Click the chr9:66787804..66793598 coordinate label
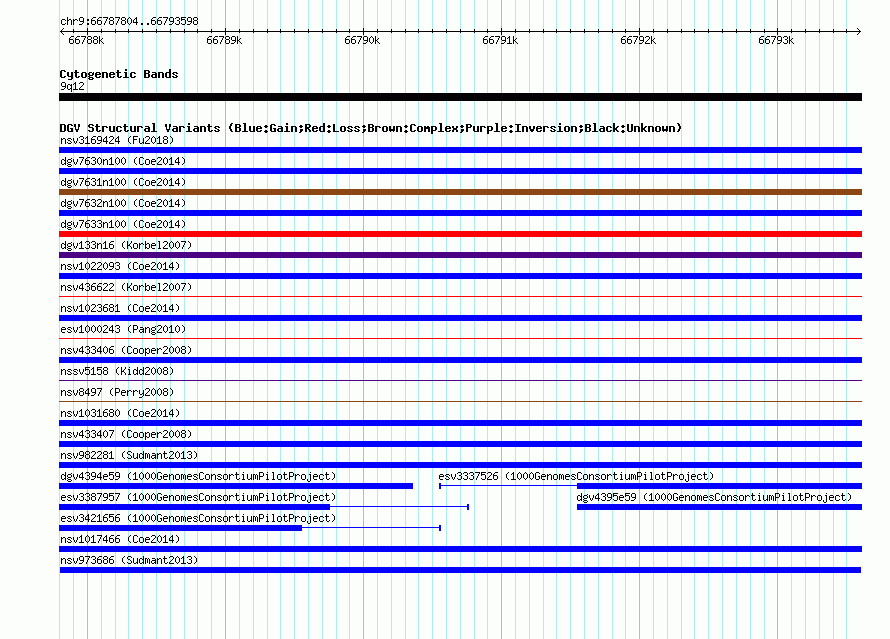Viewport: 890px width, 639px height. point(129,21)
